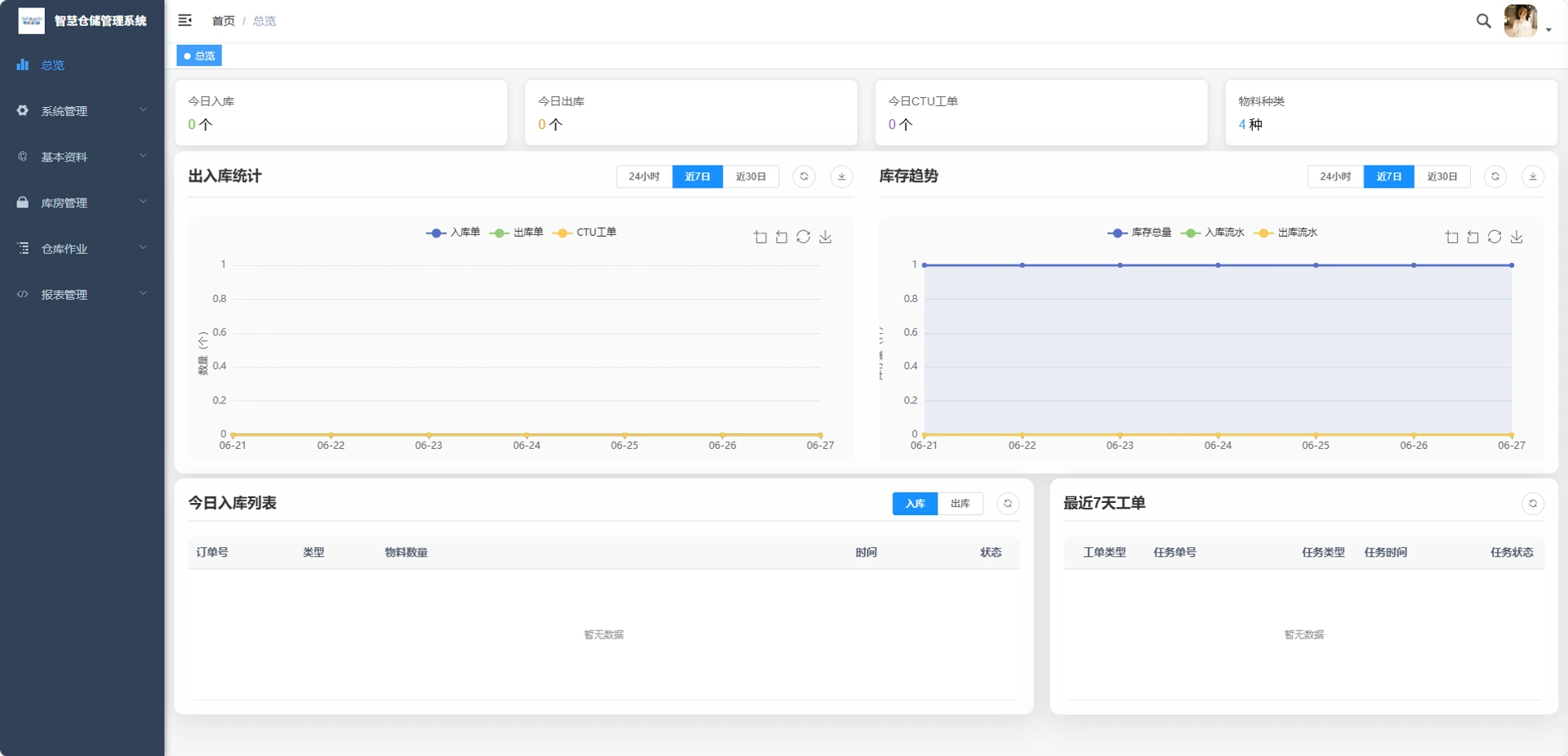Image resolution: width=1568 pixels, height=756 pixels.
Task: Refresh the 最近7天工单 panel
Action: pyautogui.click(x=1533, y=504)
